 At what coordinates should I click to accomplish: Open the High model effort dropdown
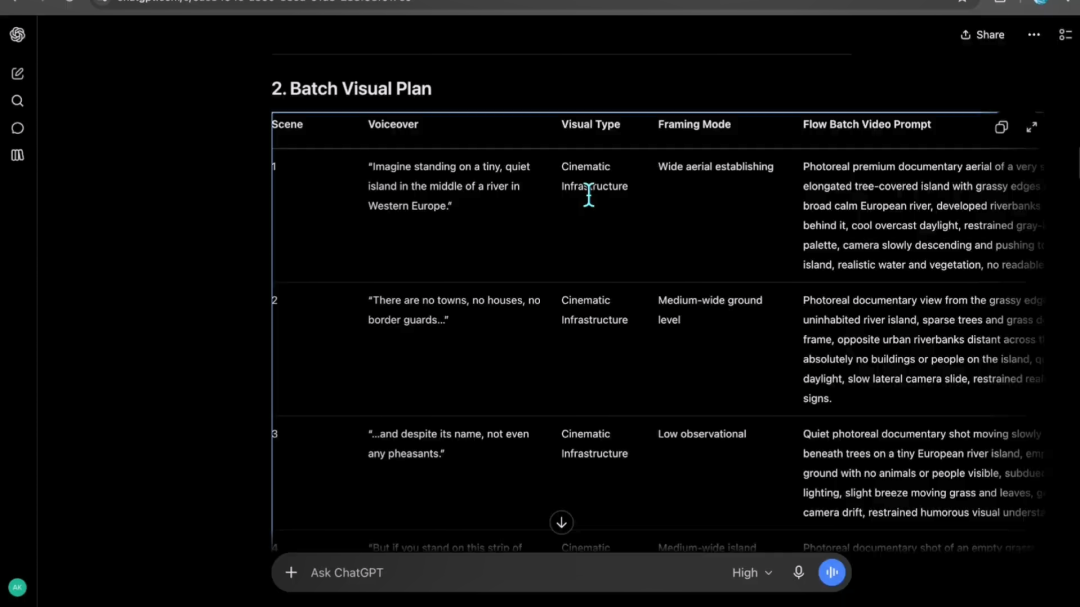(751, 573)
